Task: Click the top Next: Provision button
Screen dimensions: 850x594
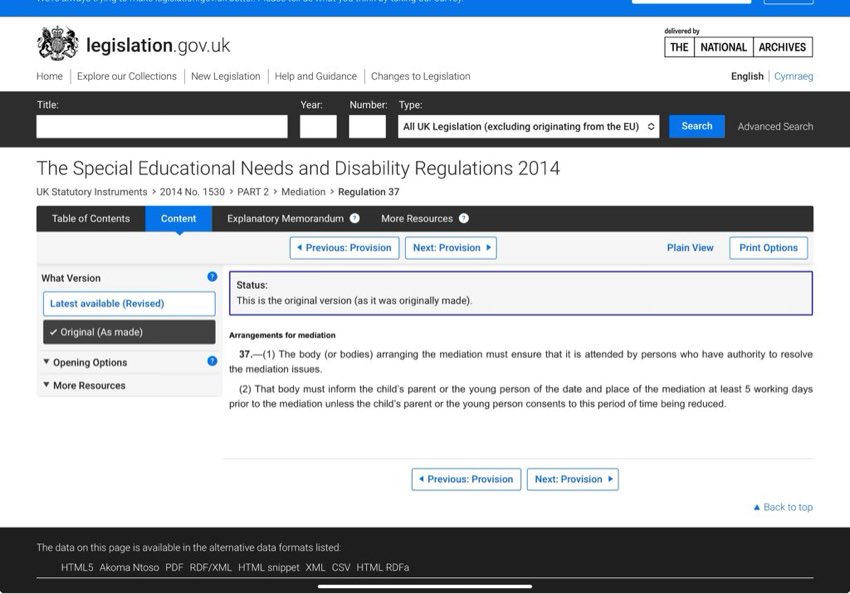Action: click(x=451, y=248)
